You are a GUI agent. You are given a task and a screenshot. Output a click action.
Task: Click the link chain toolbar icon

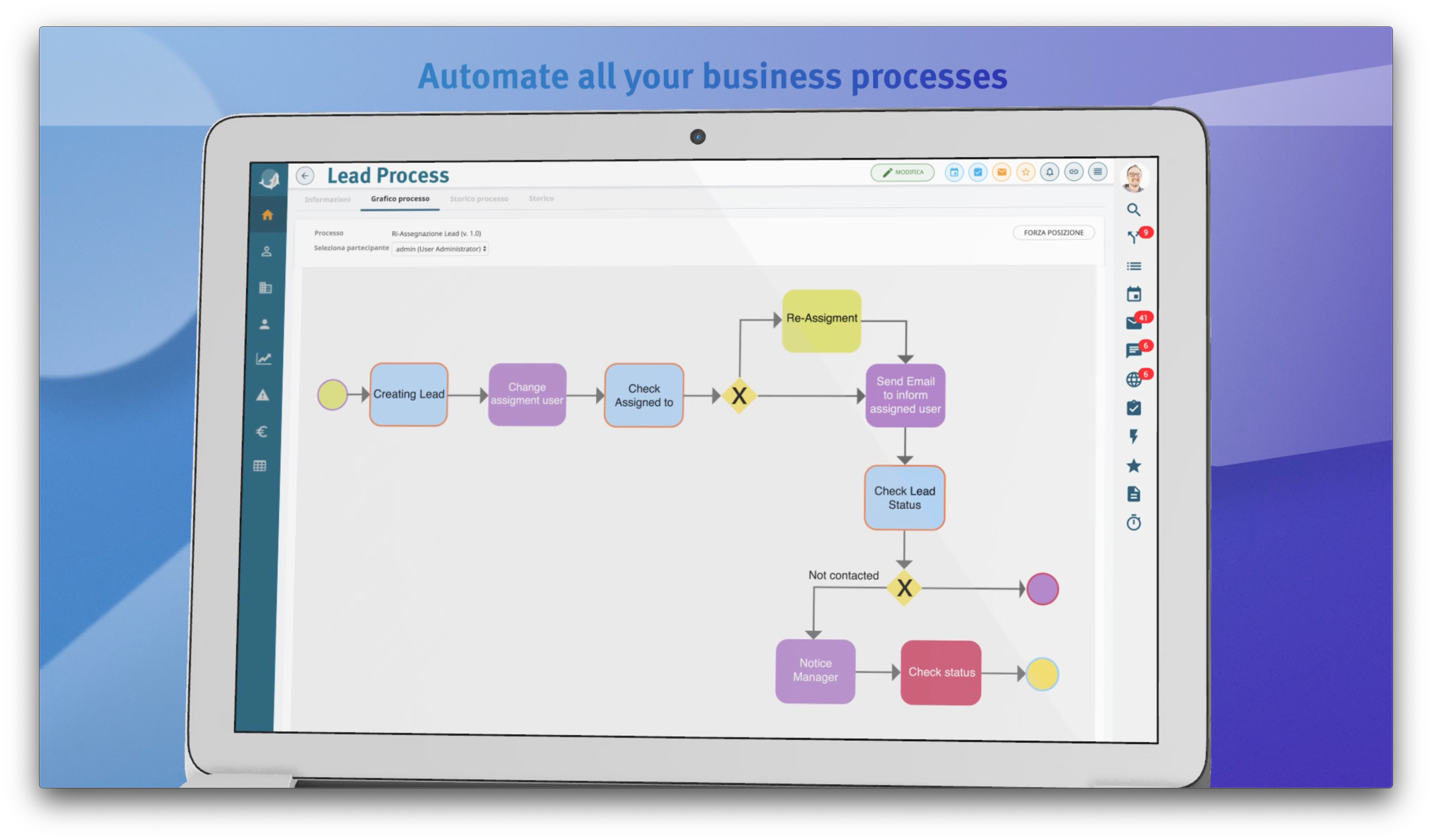[x=1073, y=172]
